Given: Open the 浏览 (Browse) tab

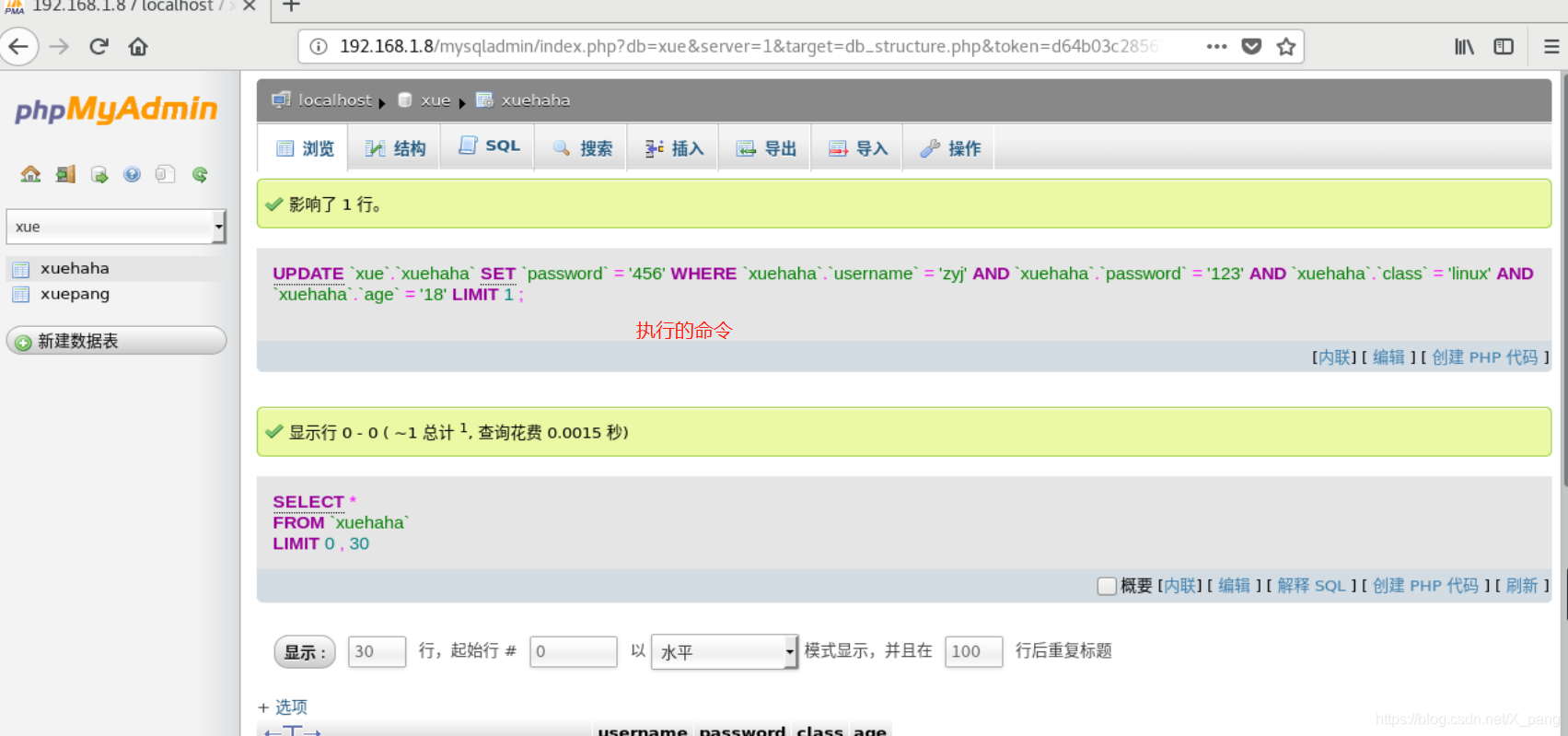Looking at the screenshot, I should 304,148.
